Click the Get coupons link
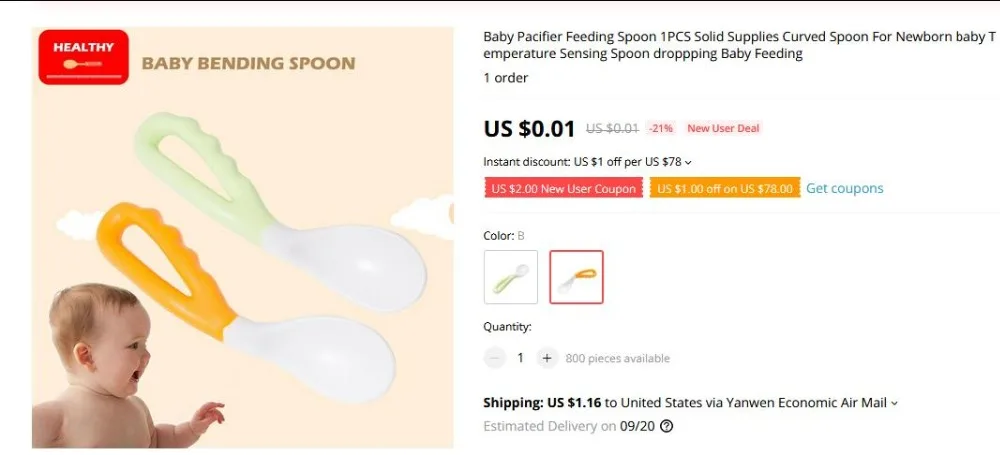The image size is (1000, 455). (x=844, y=188)
